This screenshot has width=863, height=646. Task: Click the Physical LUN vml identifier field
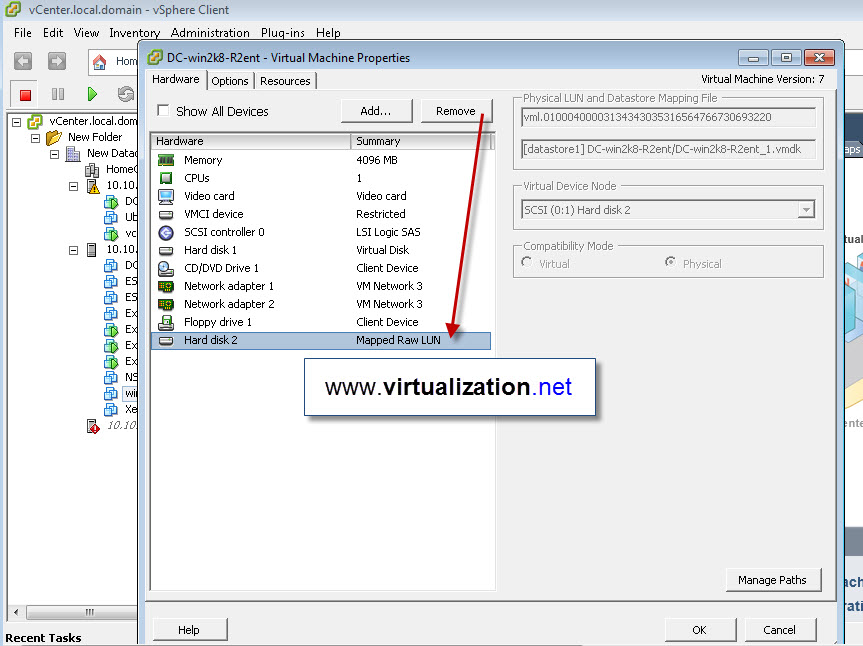click(x=668, y=117)
